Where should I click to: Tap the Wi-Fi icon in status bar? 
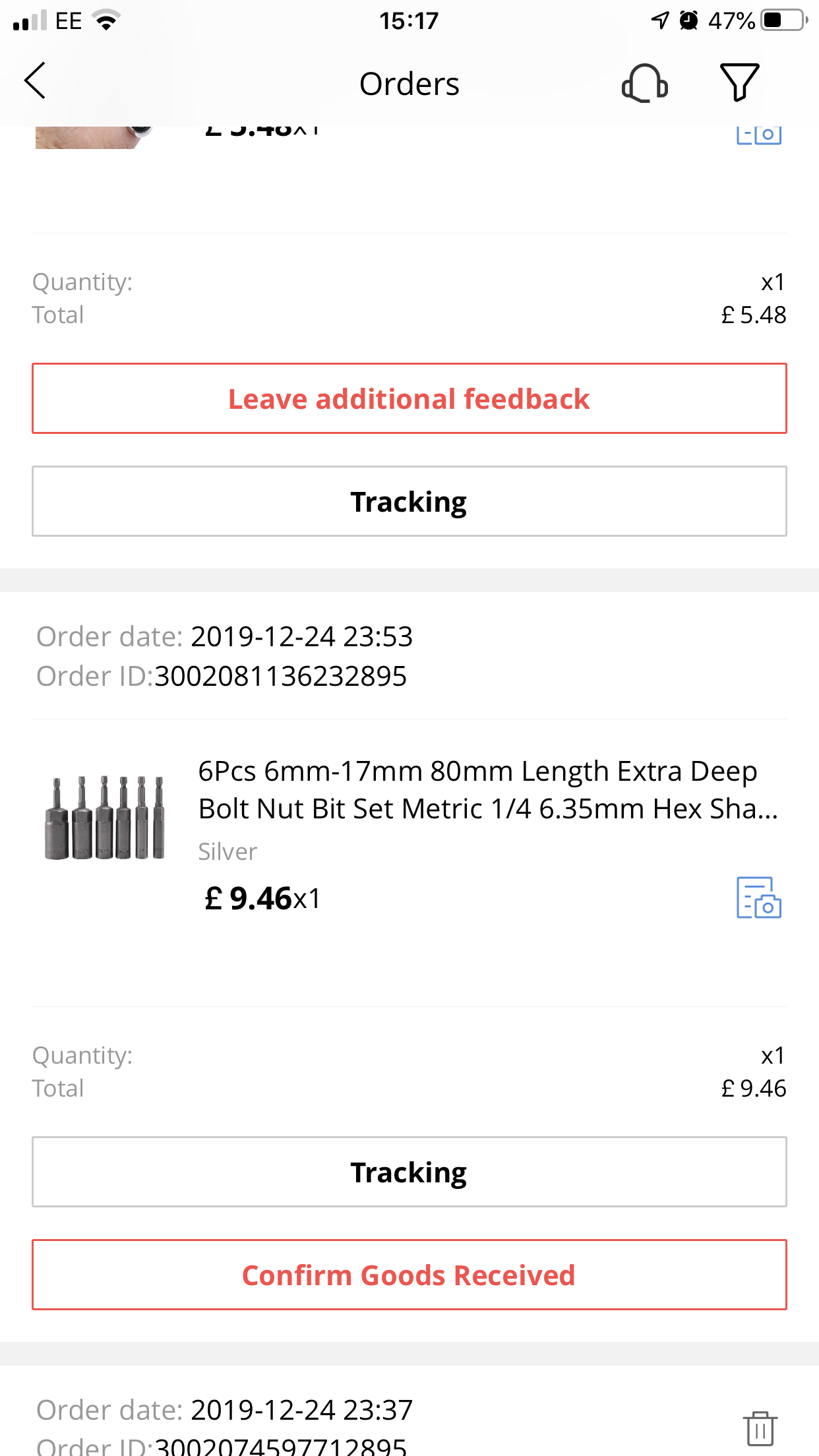click(106, 20)
